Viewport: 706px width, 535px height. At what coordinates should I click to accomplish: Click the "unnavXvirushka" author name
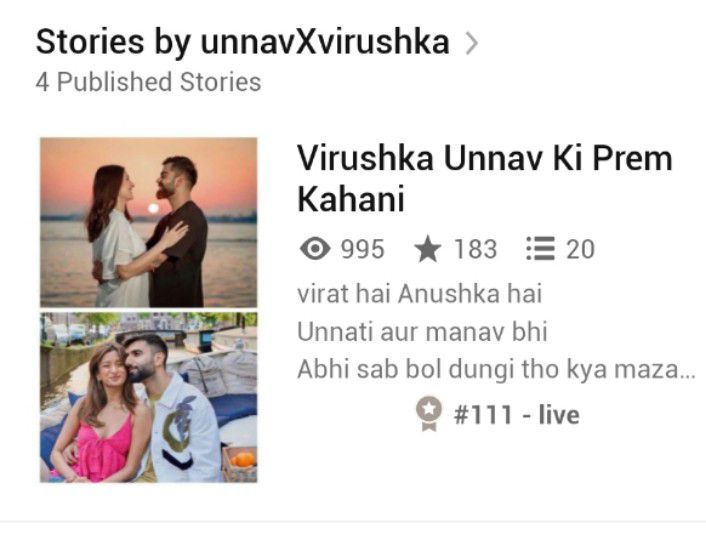pyautogui.click(x=325, y=42)
